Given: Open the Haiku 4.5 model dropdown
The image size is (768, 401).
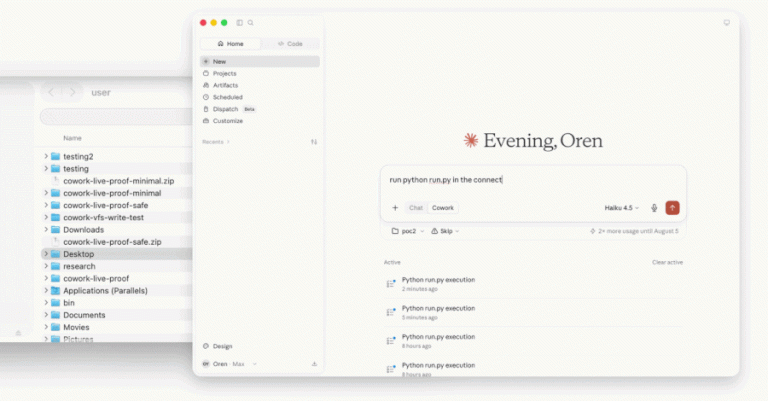Looking at the screenshot, I should coord(622,208).
